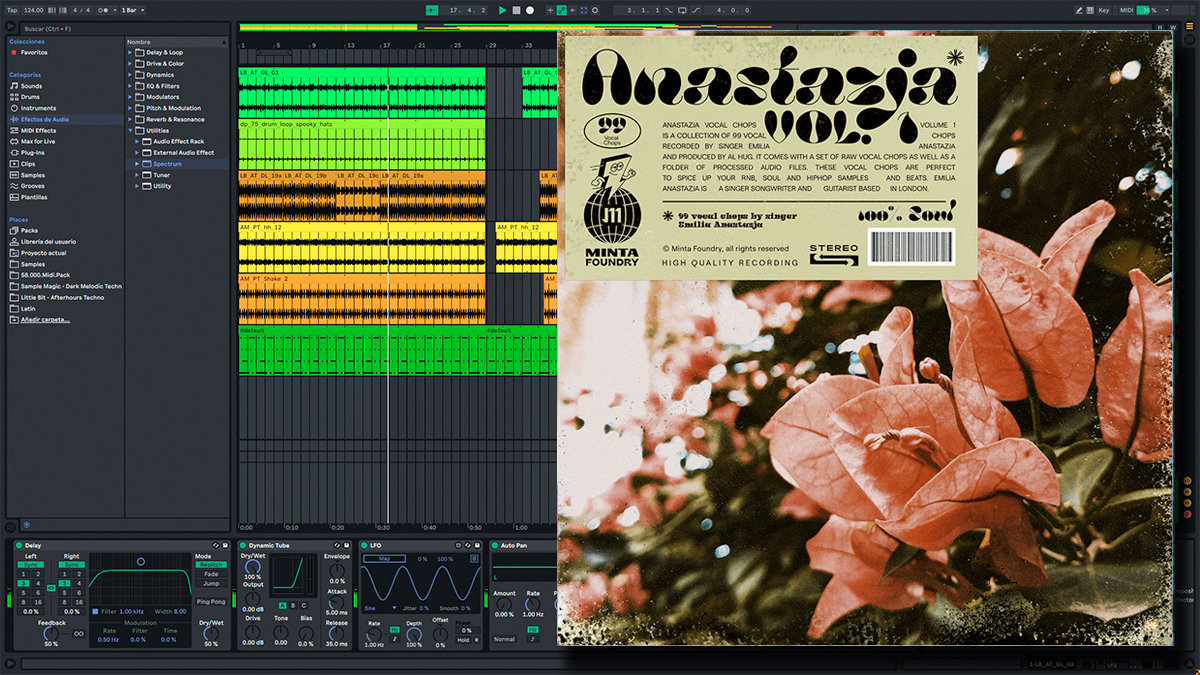Image resolution: width=1200 pixels, height=675 pixels.
Task: Click the Tuner device icon
Action: 147,175
